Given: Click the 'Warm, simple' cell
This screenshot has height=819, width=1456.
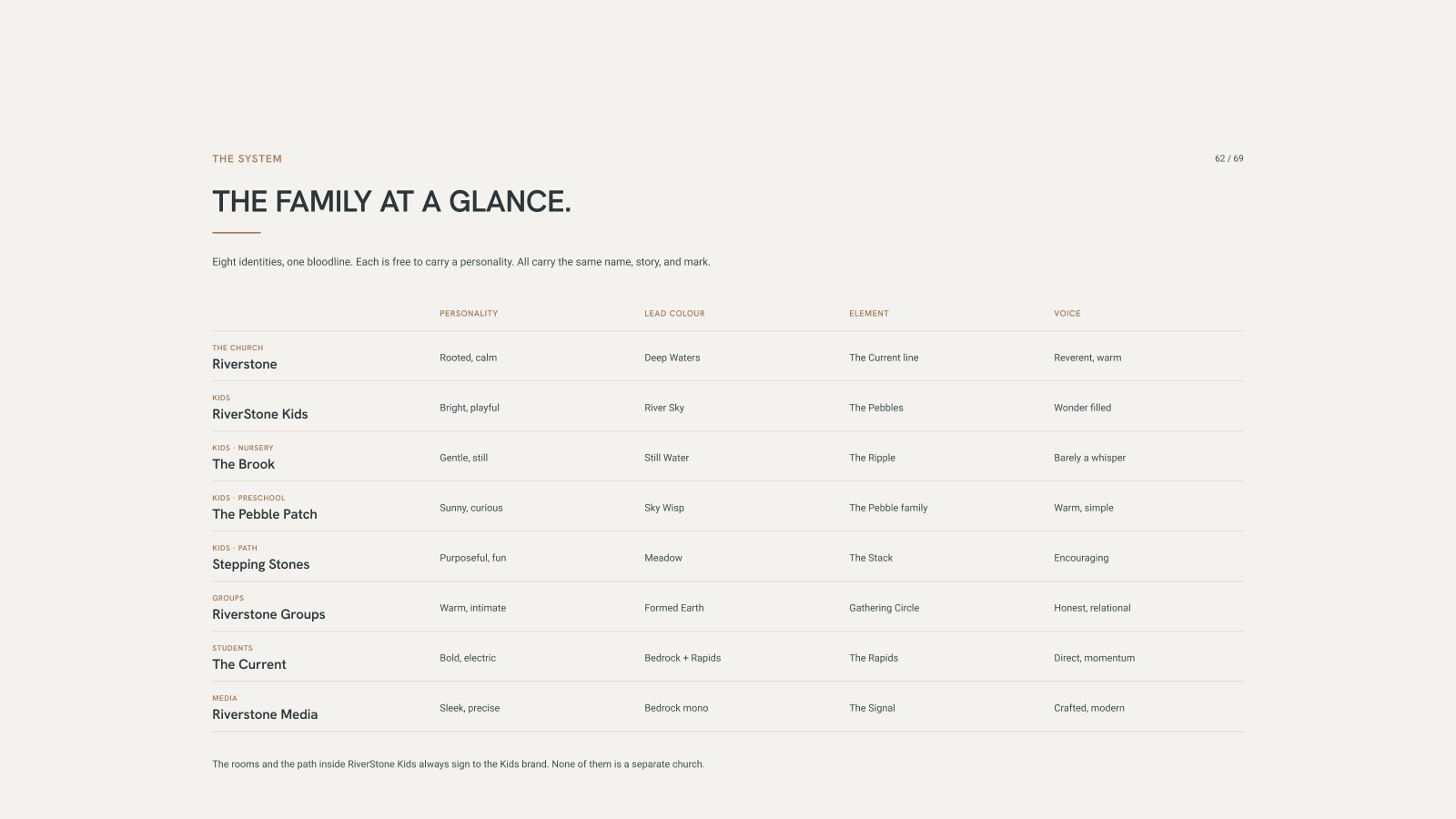Looking at the screenshot, I should point(1083,508).
